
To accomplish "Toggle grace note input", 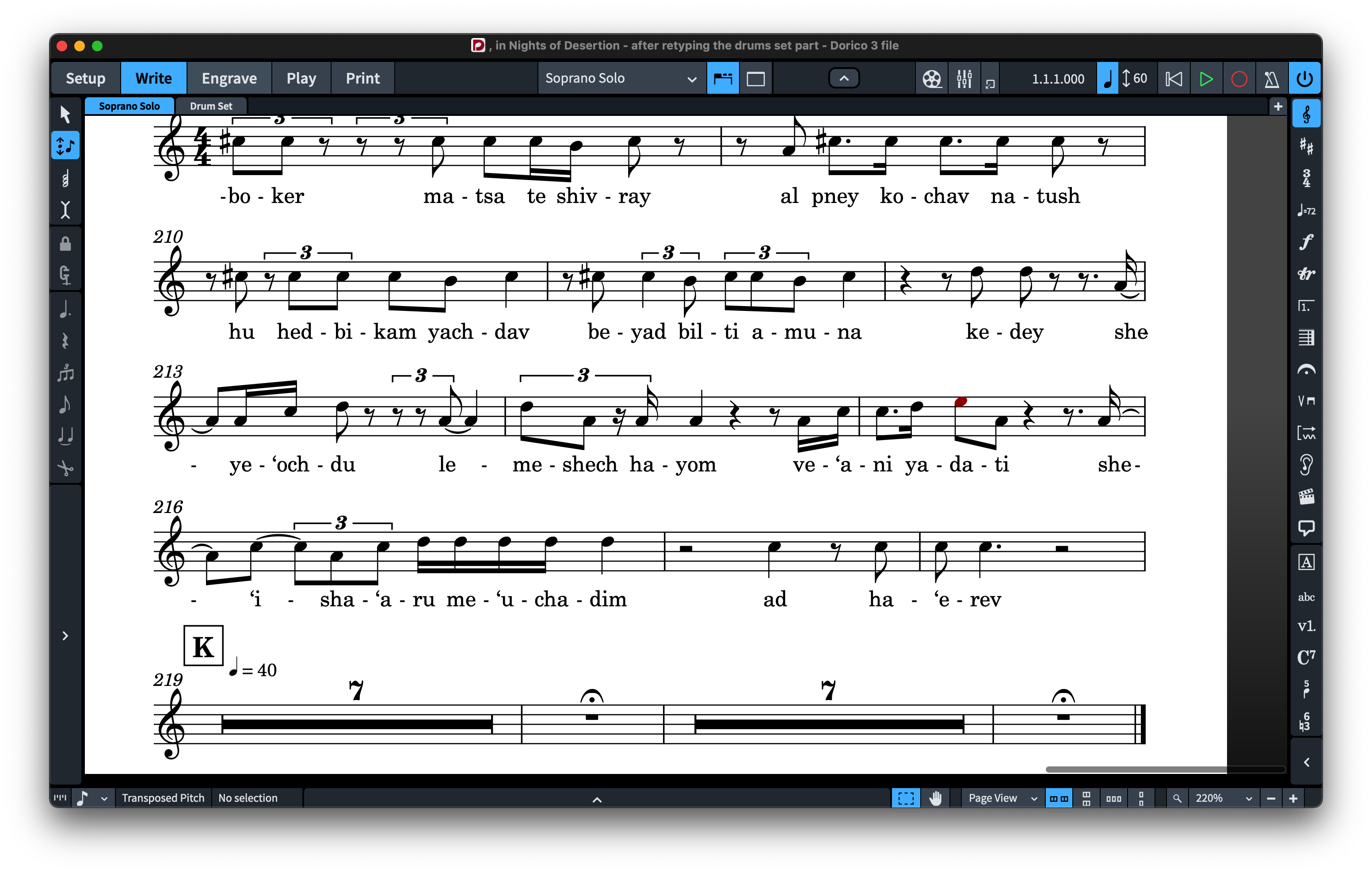I will (65, 276).
